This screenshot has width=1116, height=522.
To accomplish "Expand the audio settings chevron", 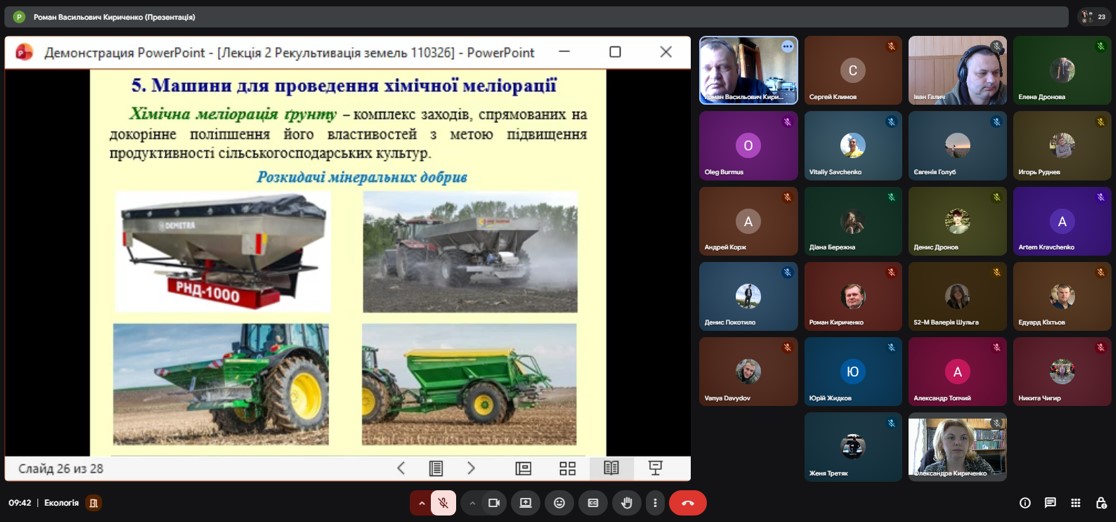I will (x=421, y=503).
